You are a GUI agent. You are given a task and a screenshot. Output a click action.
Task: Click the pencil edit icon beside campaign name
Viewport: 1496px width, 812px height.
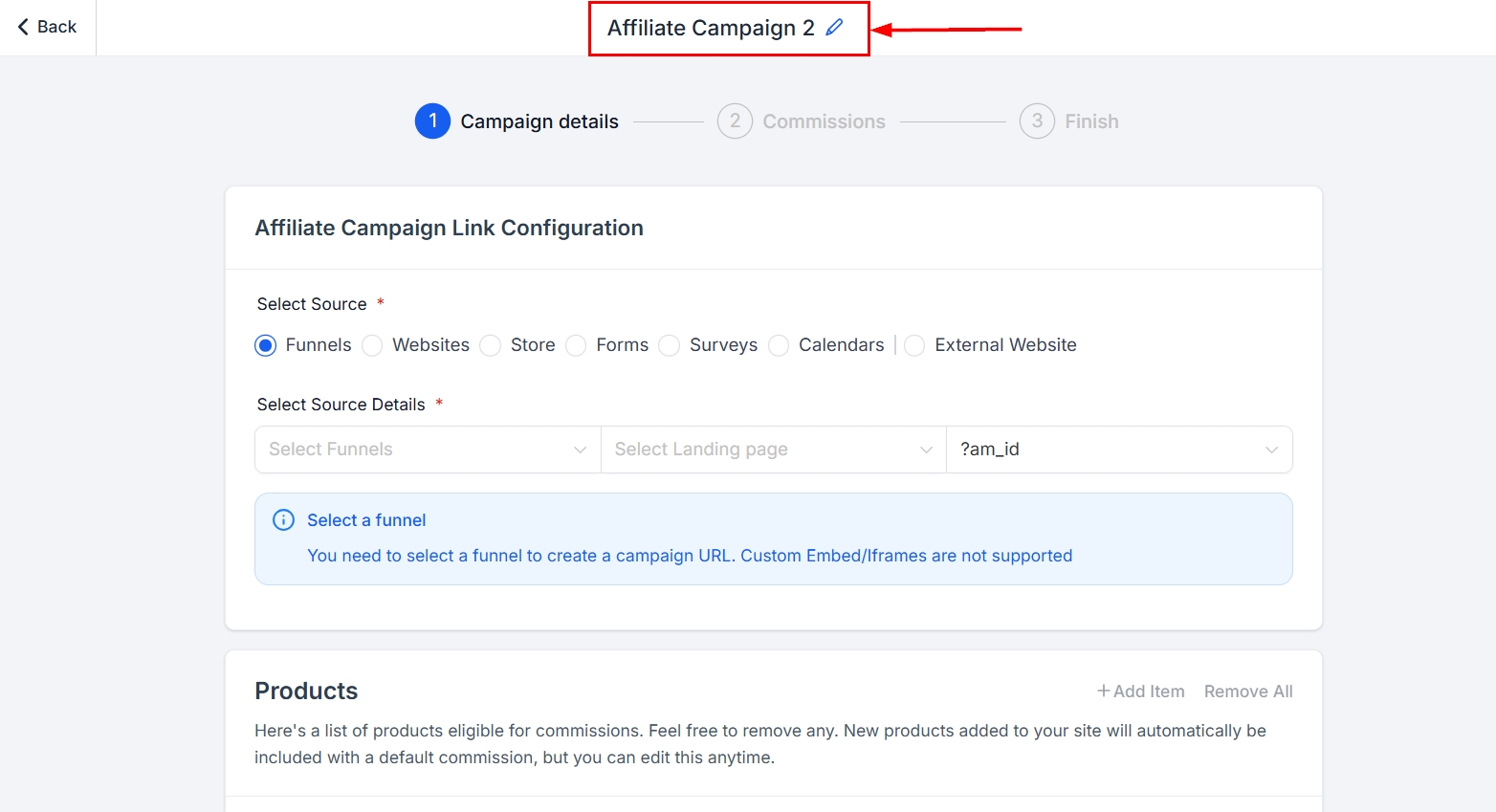[834, 28]
